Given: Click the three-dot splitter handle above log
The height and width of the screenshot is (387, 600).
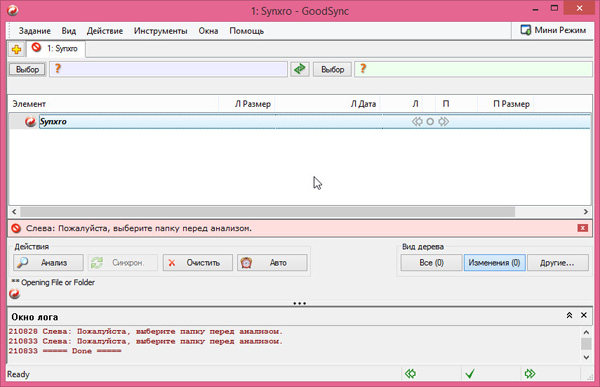Looking at the screenshot, I should [300, 304].
